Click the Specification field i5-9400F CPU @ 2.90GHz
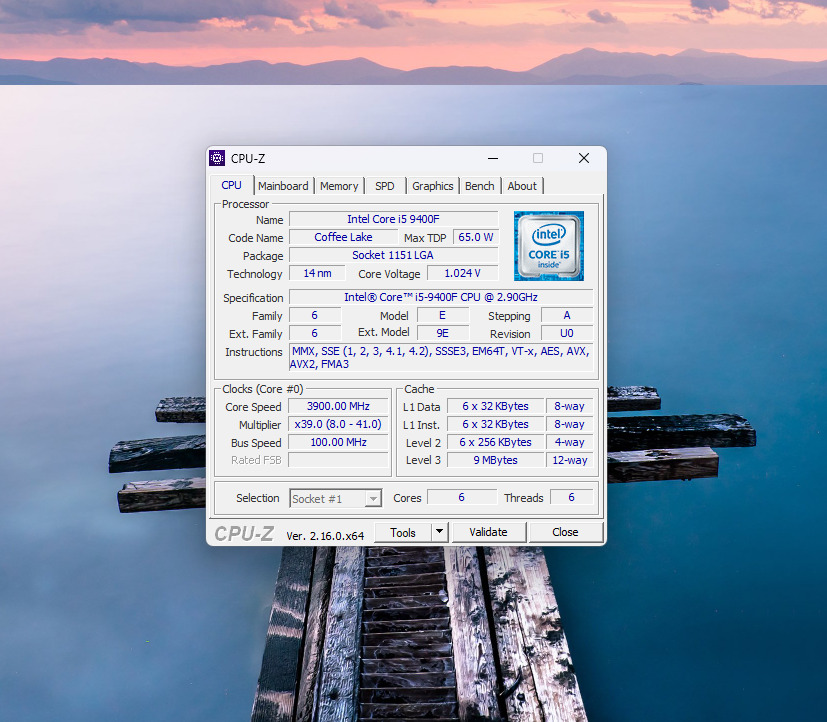 (x=441, y=297)
